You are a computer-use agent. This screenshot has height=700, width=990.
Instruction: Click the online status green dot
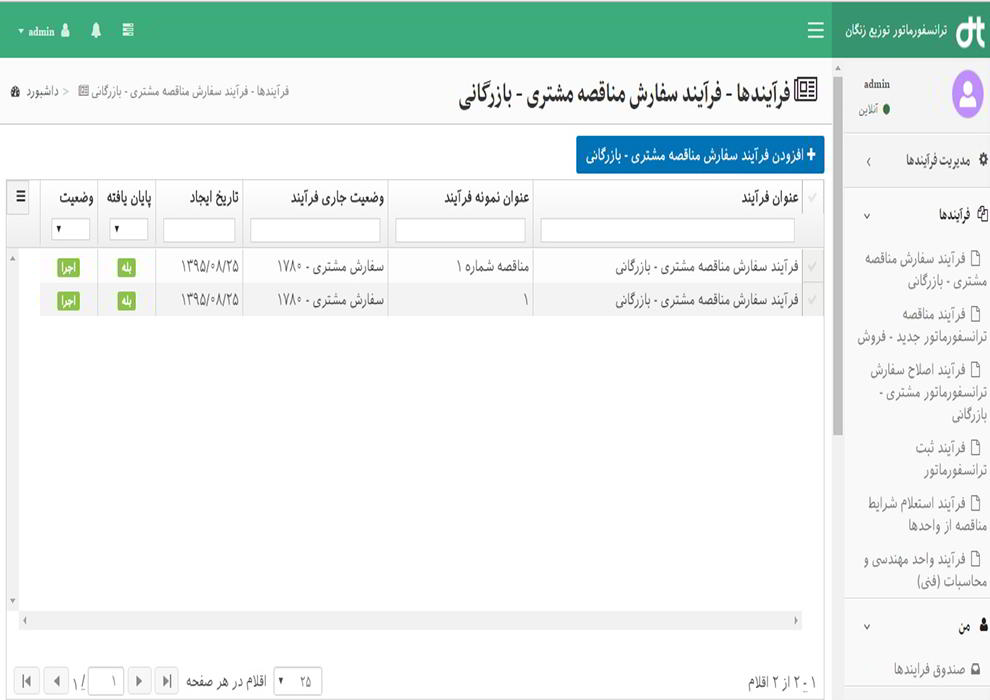[x=886, y=109]
